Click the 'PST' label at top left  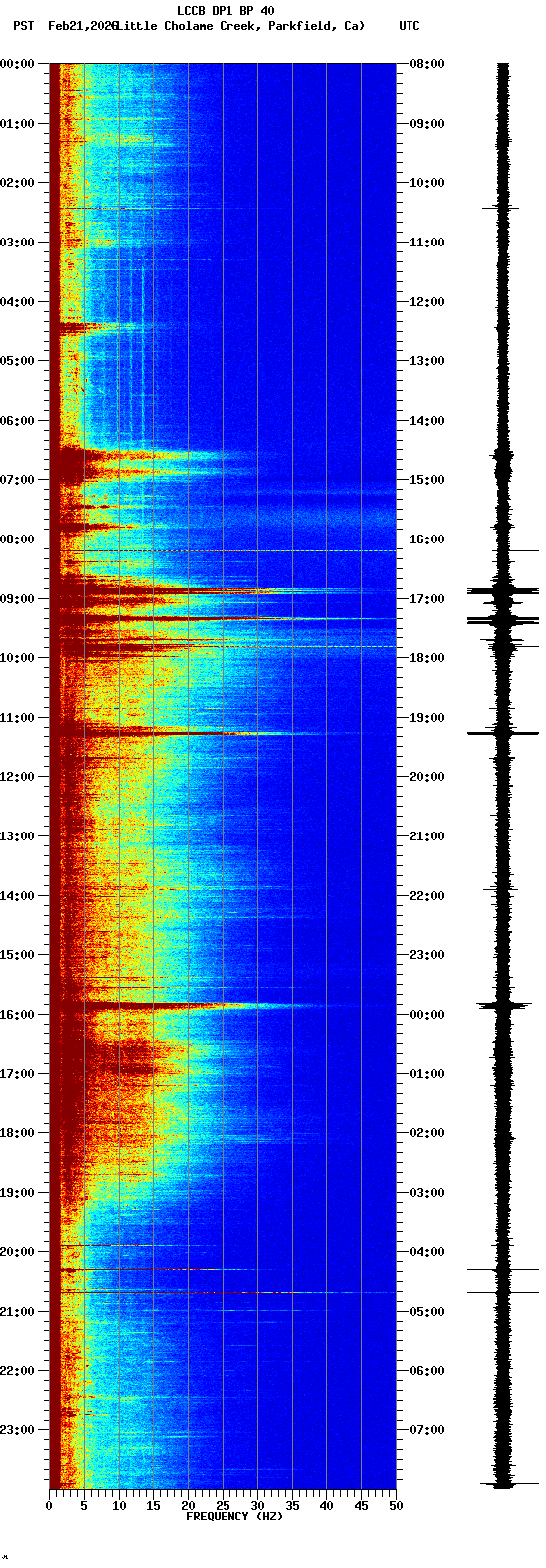23,25
